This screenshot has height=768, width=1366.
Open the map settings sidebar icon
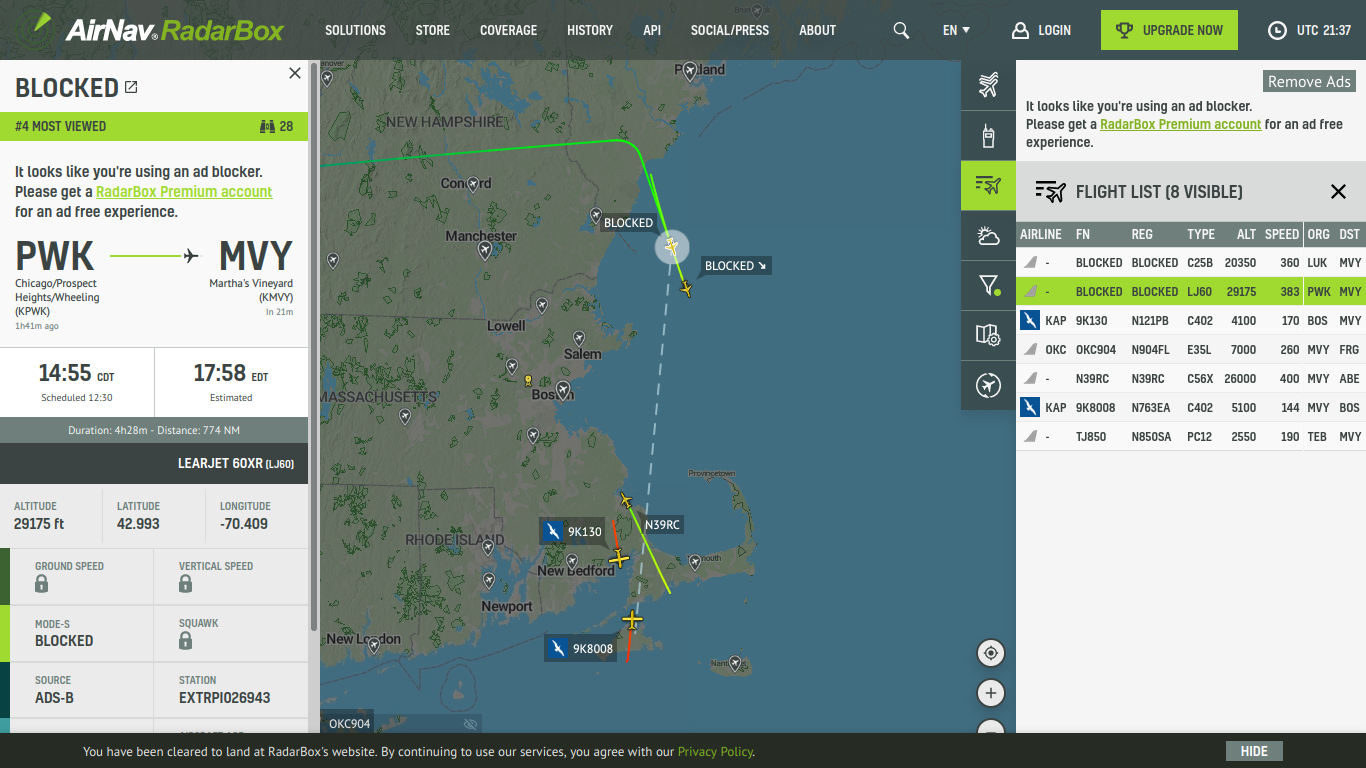[988, 335]
